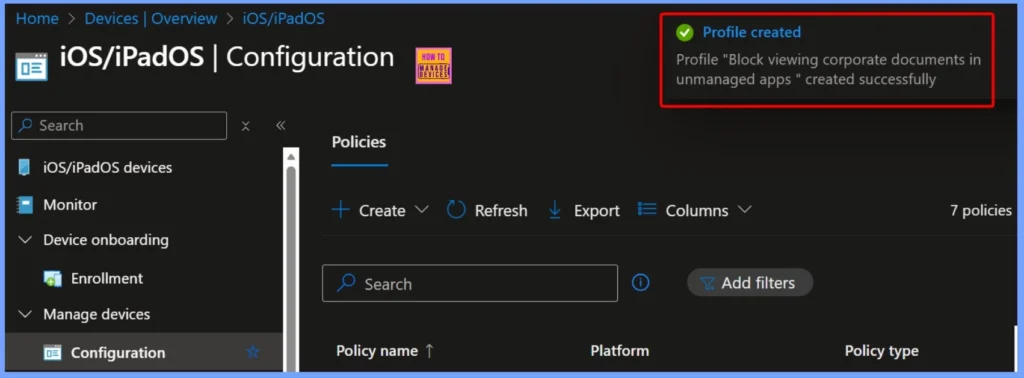This screenshot has height=378, width=1024.
Task: Collapse the Device onboarding section
Action: pos(25,240)
